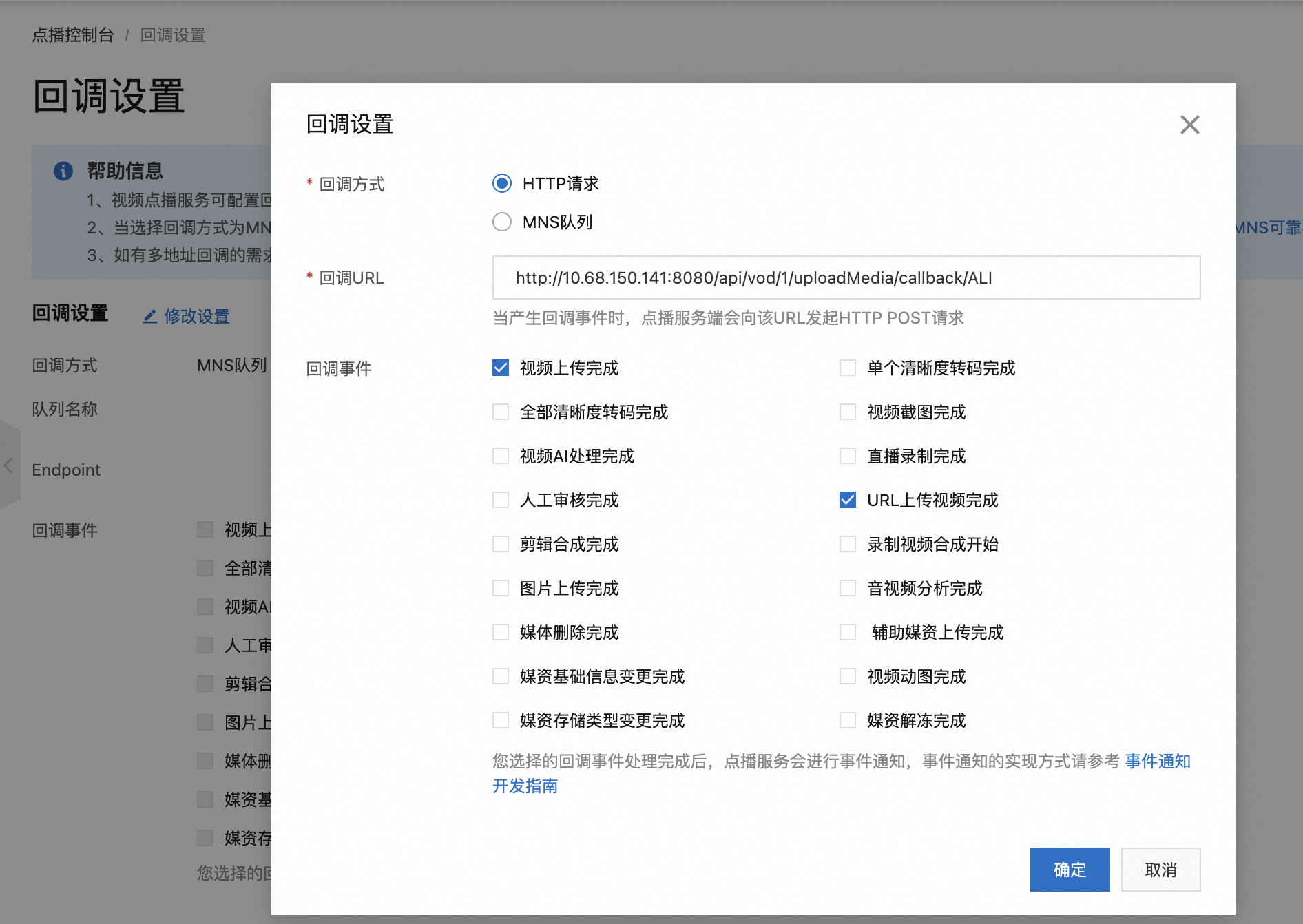
Task: Click the background 视频上 checkbox in page
Action: click(205, 529)
